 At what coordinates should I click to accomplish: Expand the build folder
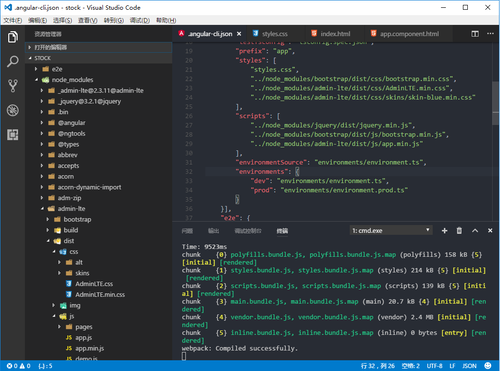[99, 230]
